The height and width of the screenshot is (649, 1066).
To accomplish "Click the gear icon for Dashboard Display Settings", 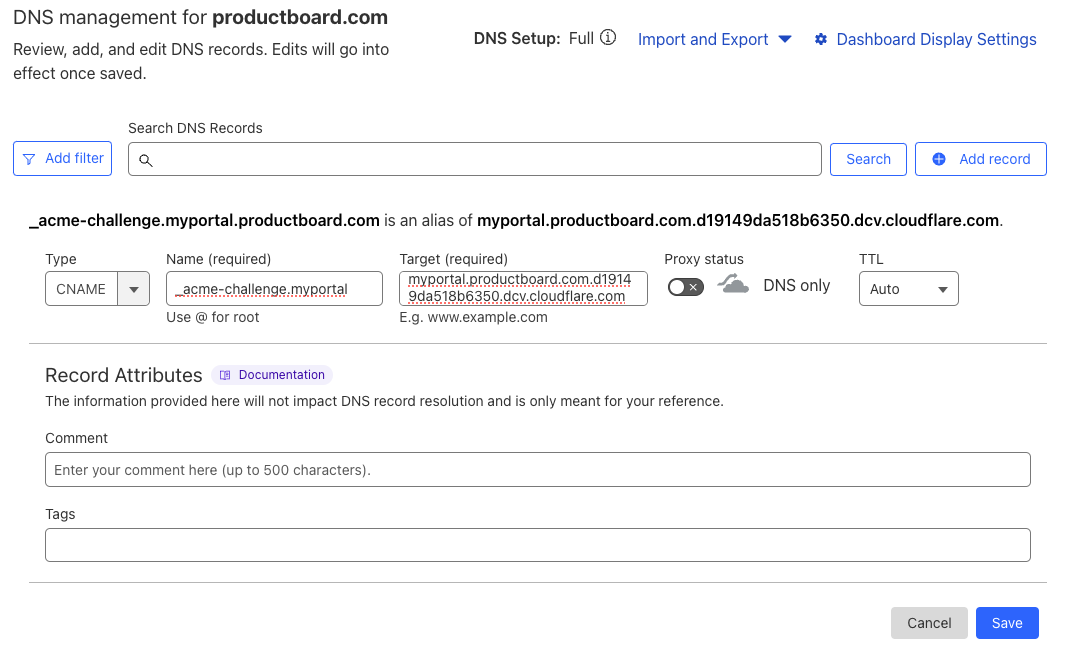I will point(821,39).
